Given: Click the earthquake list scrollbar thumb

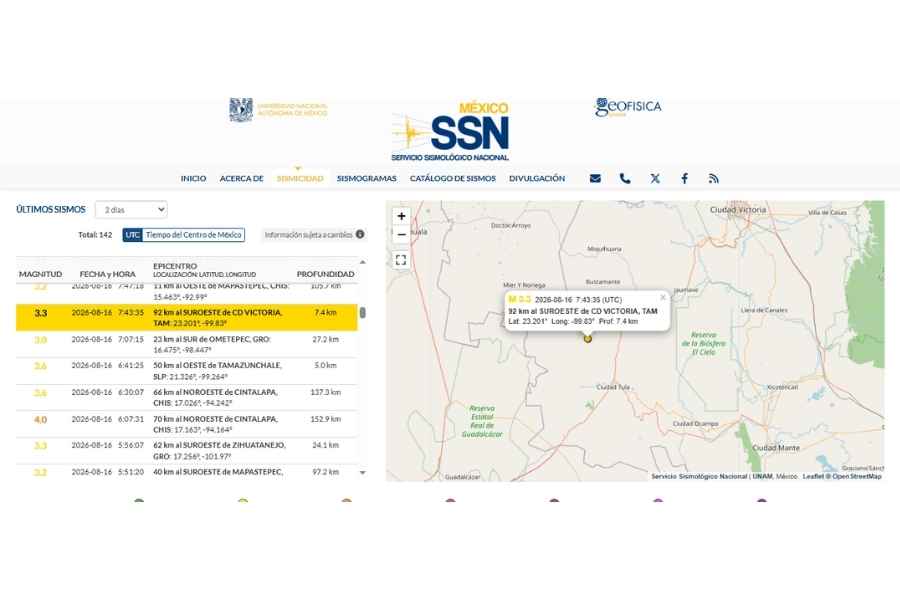Looking at the screenshot, I should coord(363,312).
